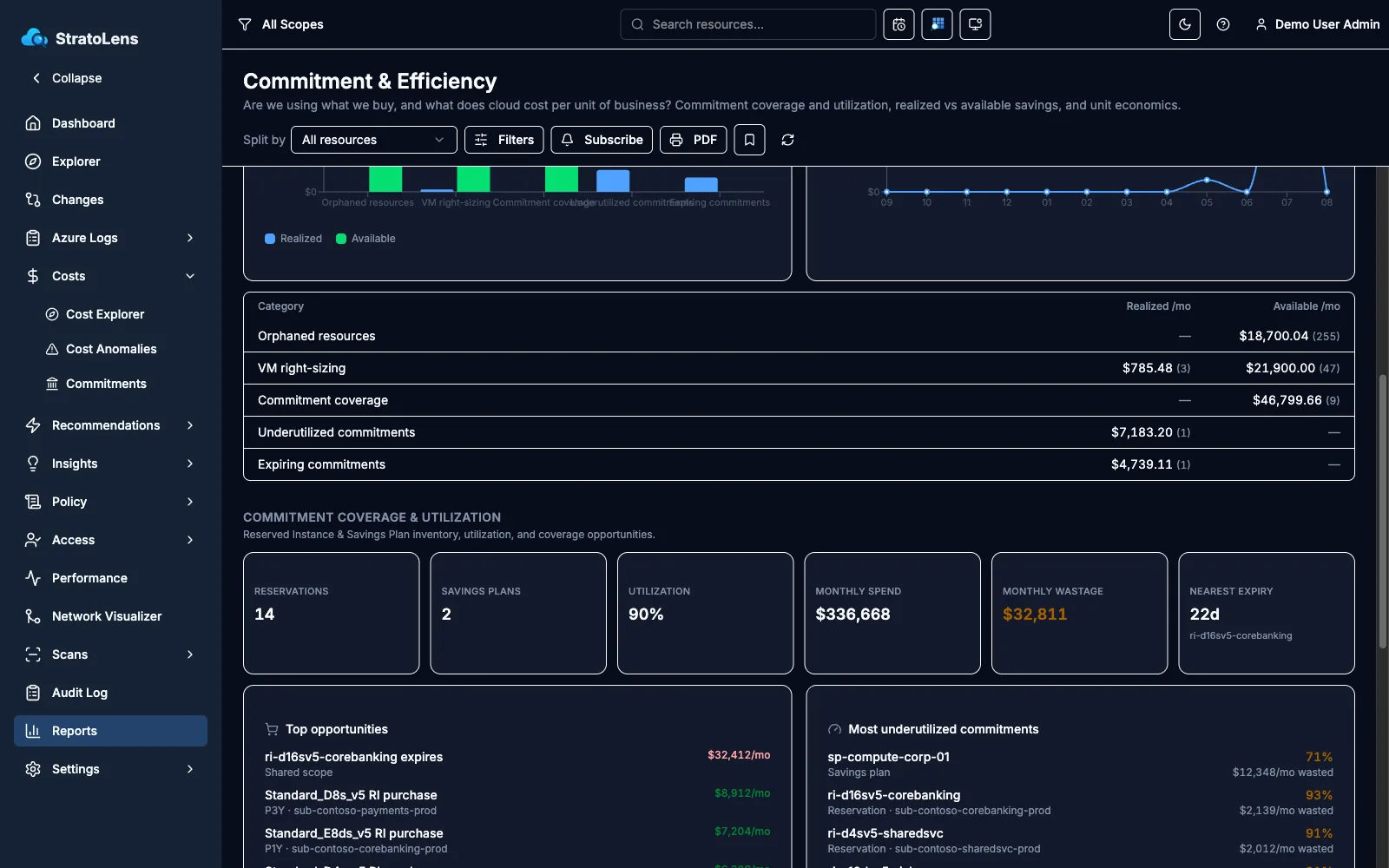Open Standard_D8s_v5 RI purchase opportunity
The width and height of the screenshot is (1389, 868).
(x=517, y=802)
